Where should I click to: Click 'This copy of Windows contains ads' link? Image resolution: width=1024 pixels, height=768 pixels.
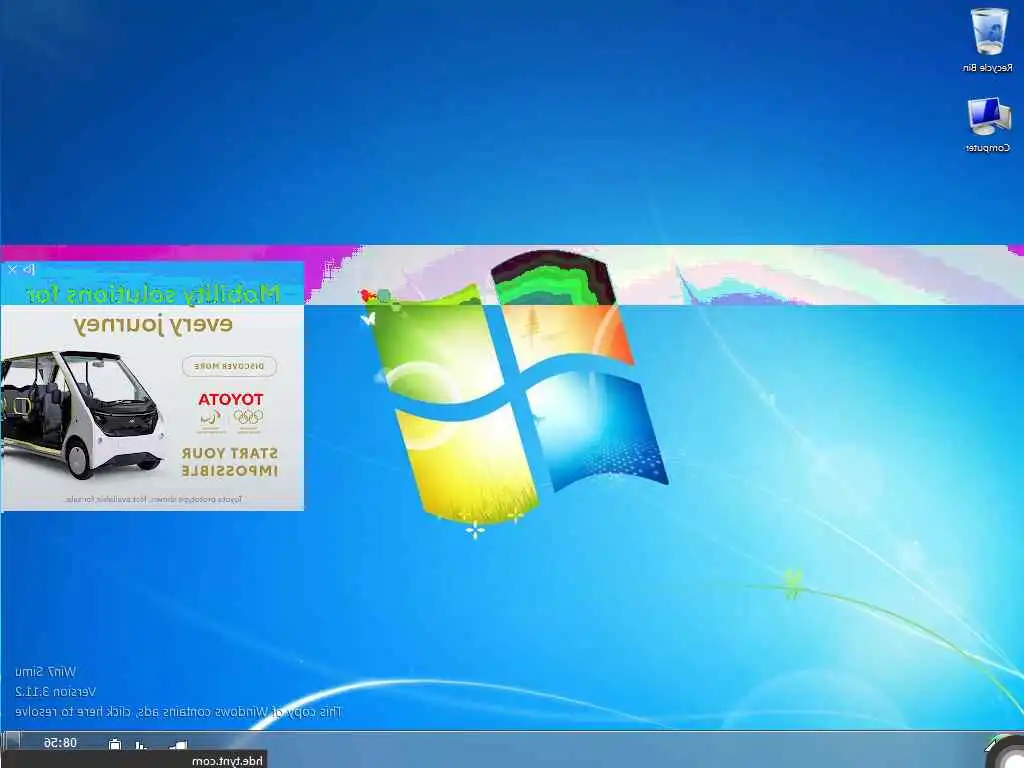(x=178, y=712)
